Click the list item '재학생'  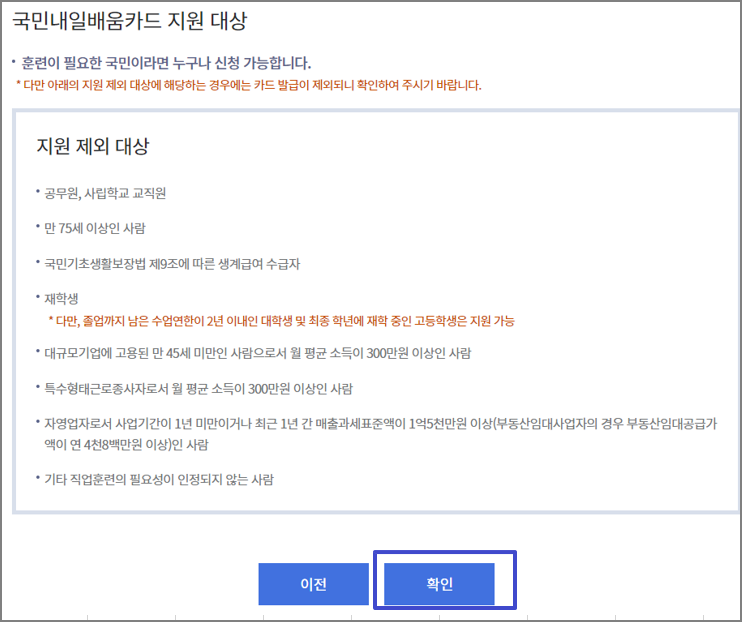pos(61,299)
